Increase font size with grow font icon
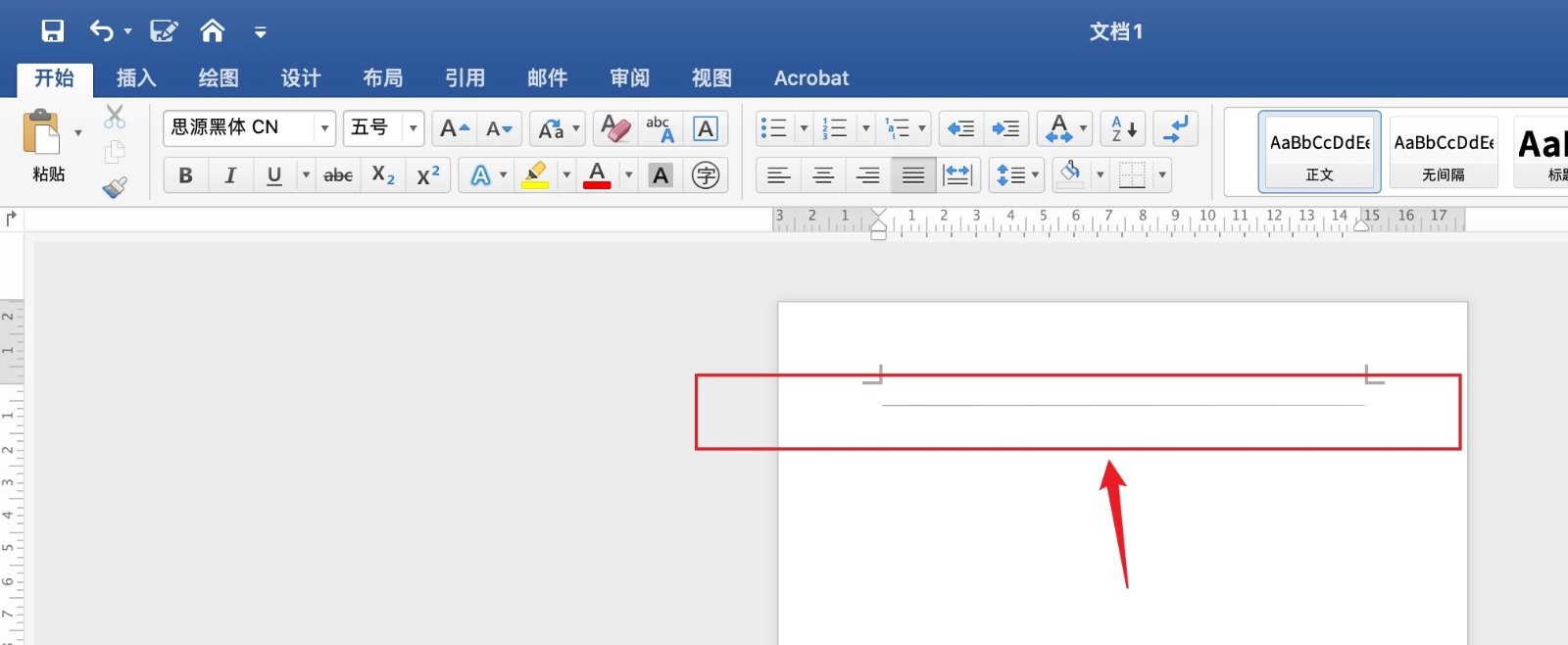The width and height of the screenshot is (1568, 645). point(454,128)
